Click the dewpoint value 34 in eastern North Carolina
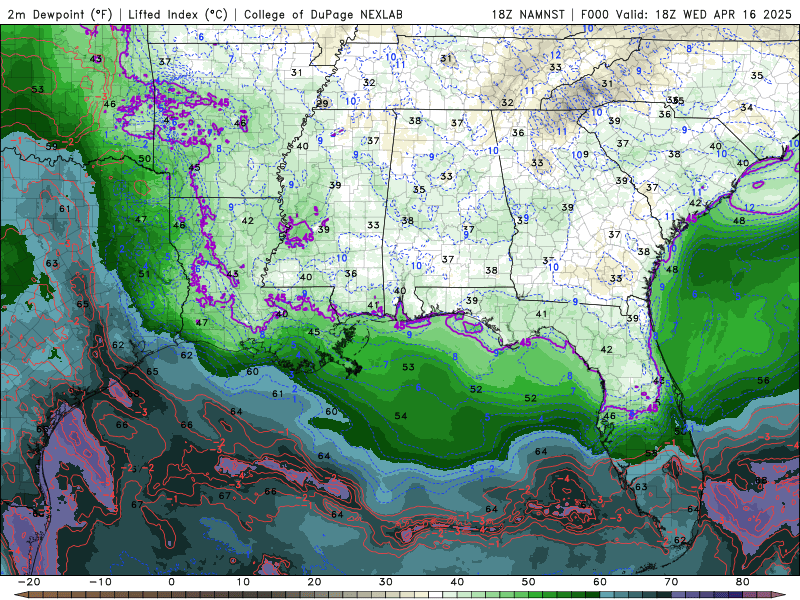 click(746, 107)
